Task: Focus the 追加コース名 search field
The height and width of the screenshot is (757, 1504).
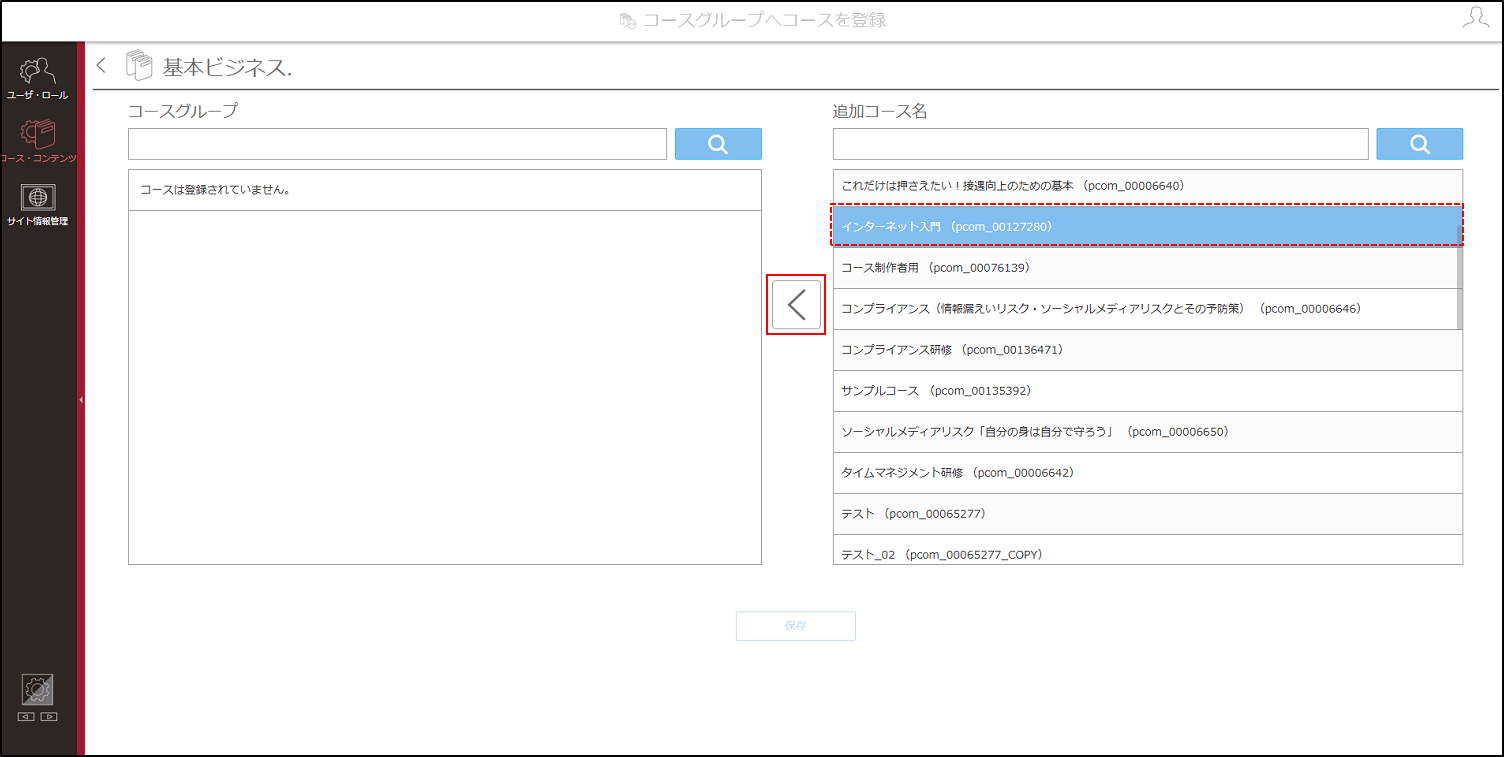Action: pyautogui.click(x=1100, y=144)
